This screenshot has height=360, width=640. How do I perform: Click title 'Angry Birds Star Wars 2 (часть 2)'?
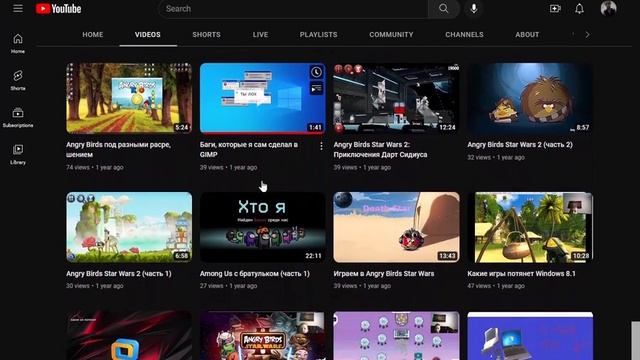tap(520, 144)
